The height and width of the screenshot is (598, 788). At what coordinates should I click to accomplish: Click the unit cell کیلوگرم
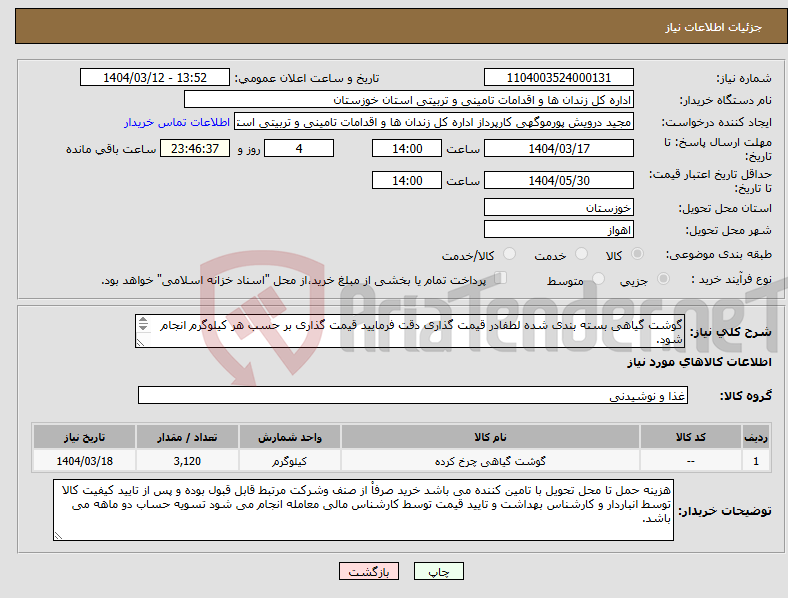click(290, 461)
